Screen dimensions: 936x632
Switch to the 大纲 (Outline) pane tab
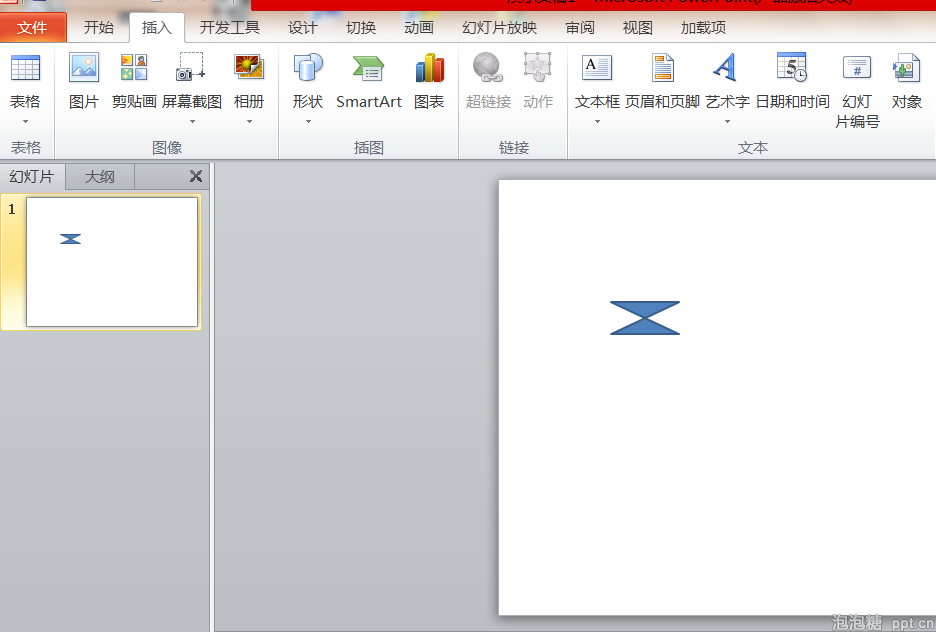click(99, 177)
